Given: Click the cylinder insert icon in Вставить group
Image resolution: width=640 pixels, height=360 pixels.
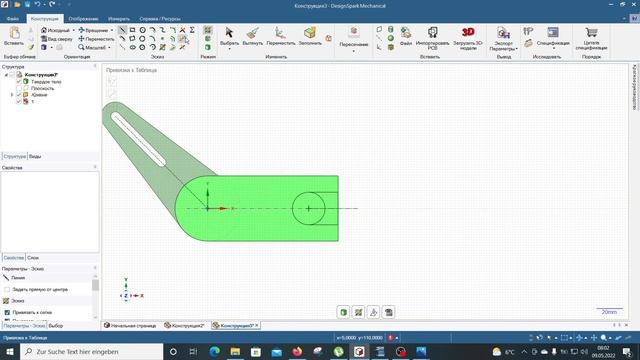Looking at the screenshot, I should point(391,29).
